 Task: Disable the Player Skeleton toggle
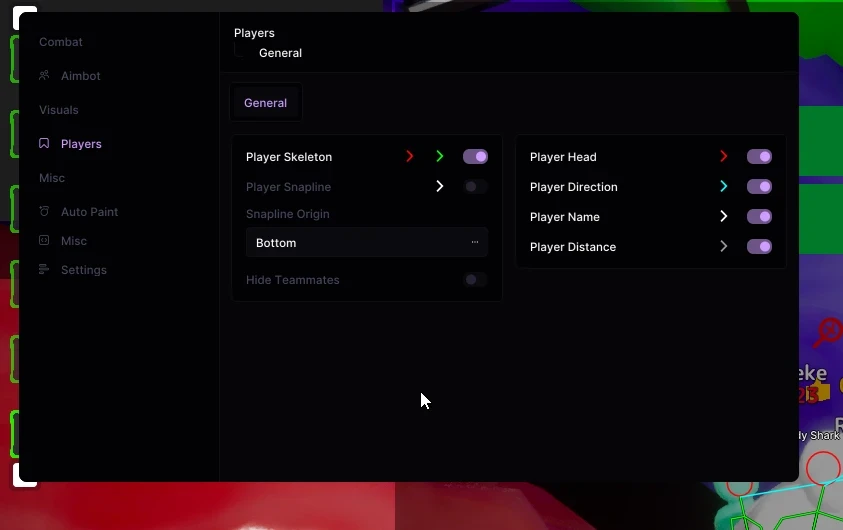pyautogui.click(x=475, y=156)
